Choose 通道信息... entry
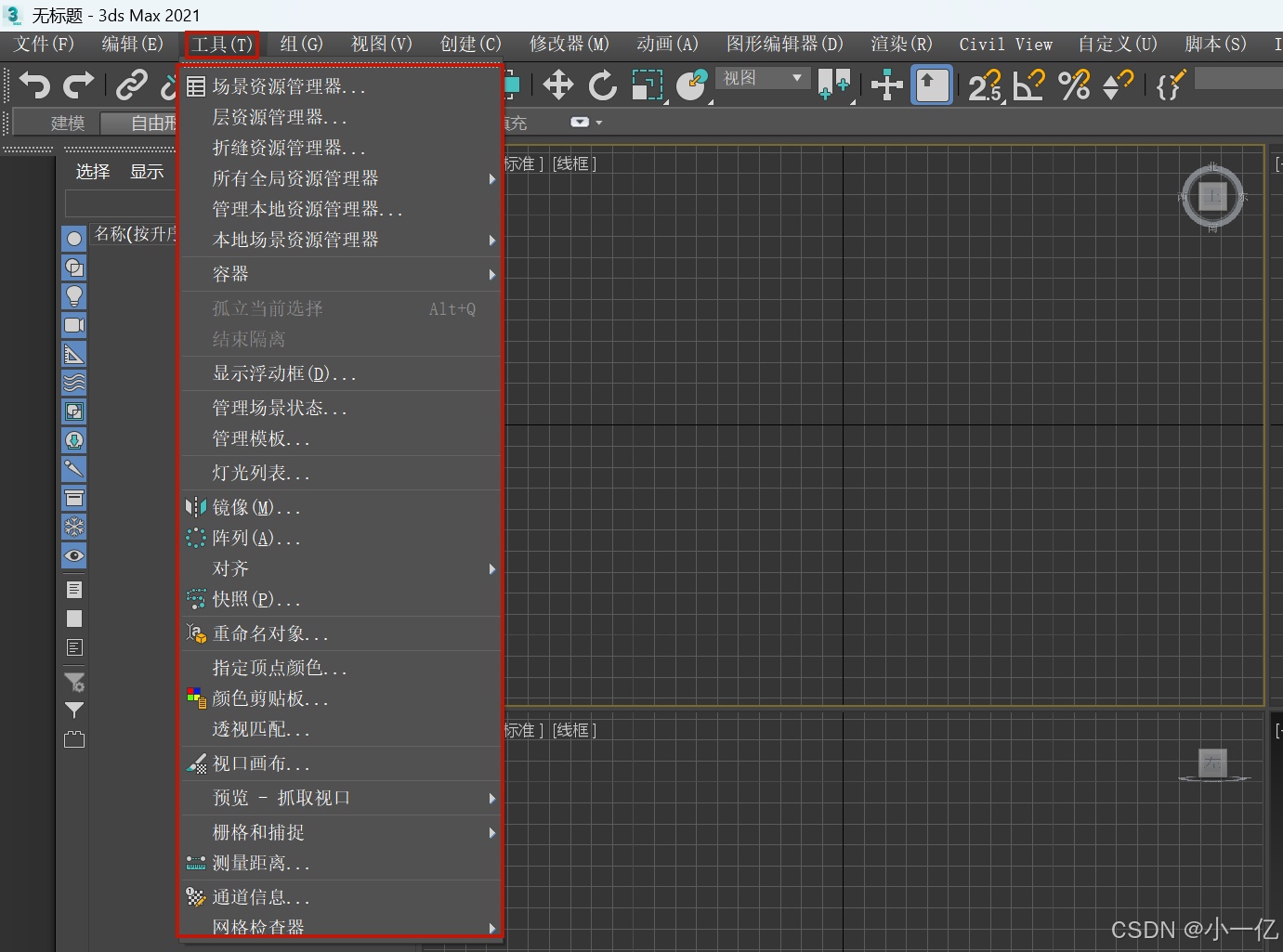Screen dimensions: 1283x952 pyautogui.click(x=341, y=897)
